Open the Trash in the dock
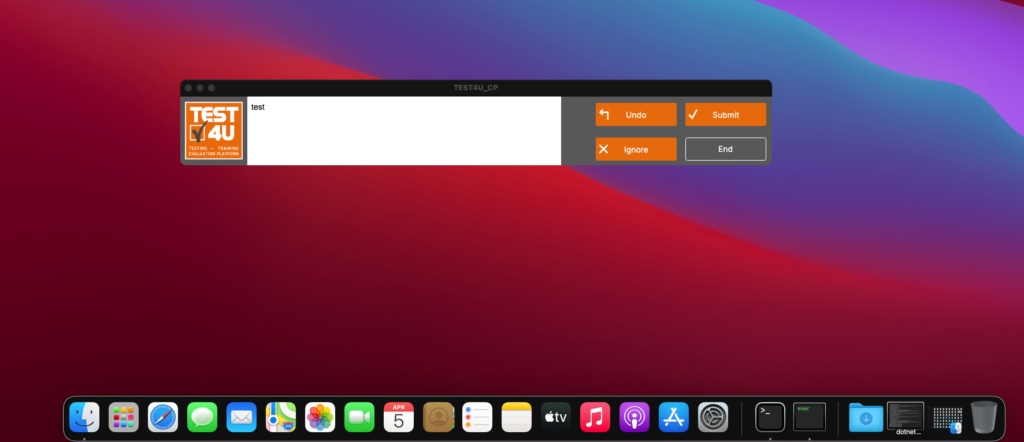Screen dimensions: 1024x442 coord(984,417)
